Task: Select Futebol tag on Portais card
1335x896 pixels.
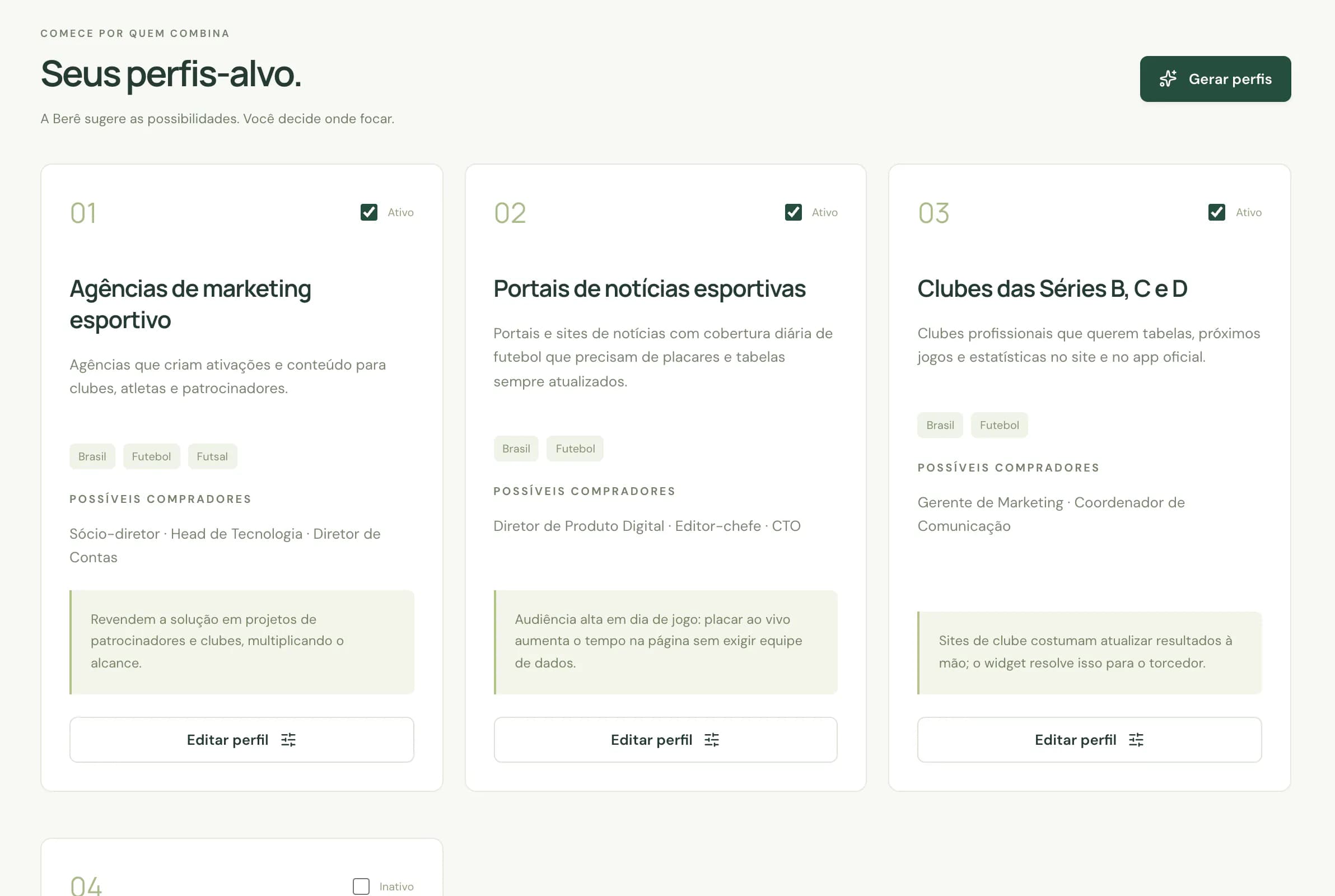Action: tap(575, 449)
